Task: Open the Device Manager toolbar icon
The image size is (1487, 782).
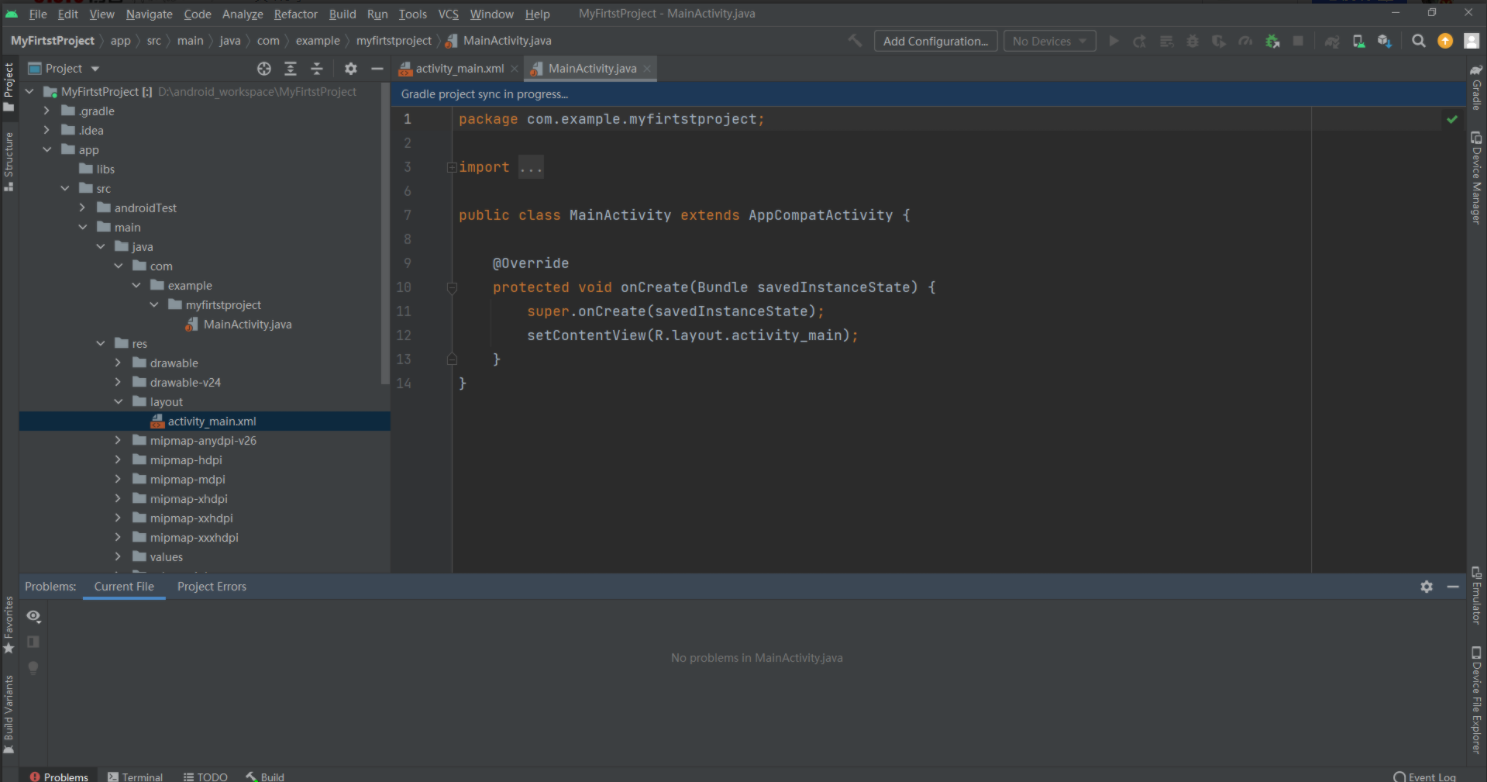Action: click(1358, 41)
